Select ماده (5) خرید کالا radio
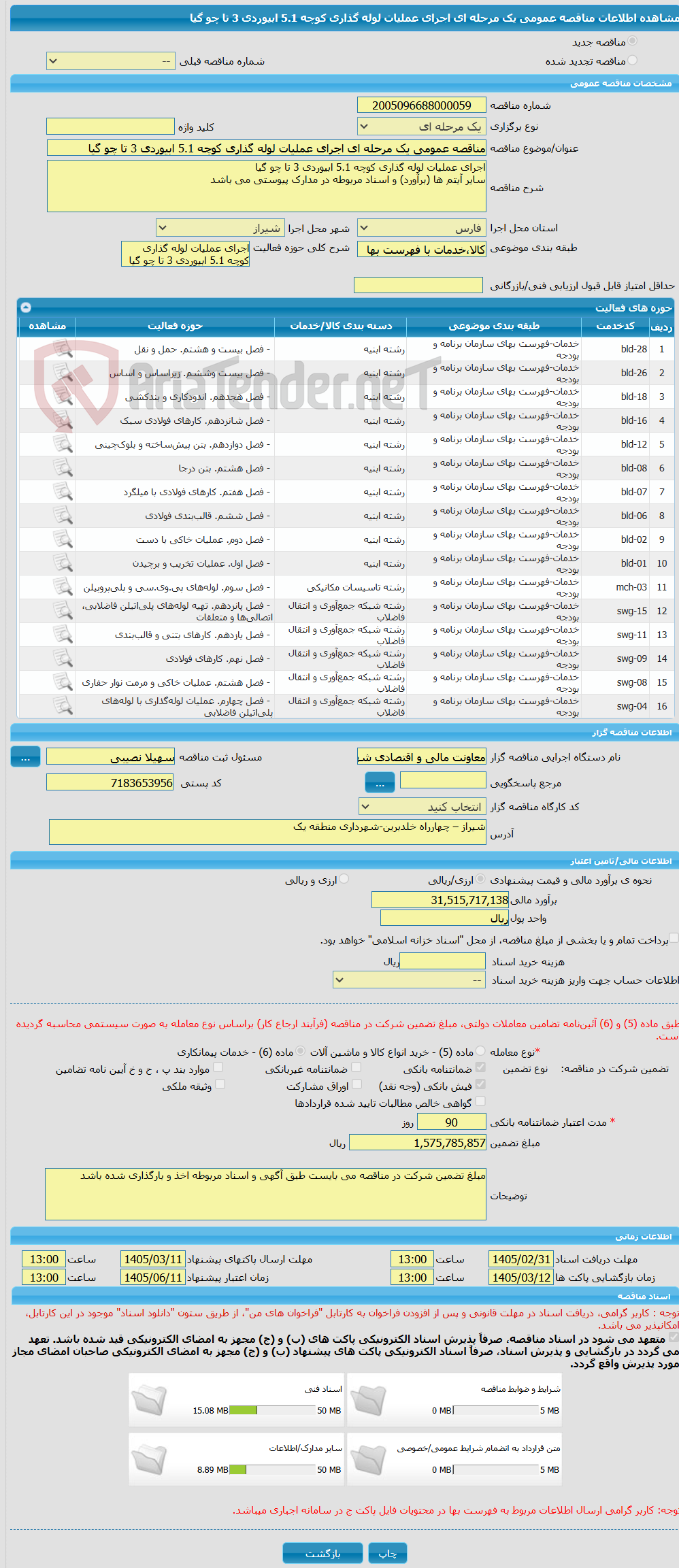This screenshot has height=1568, width=679. [481, 1051]
